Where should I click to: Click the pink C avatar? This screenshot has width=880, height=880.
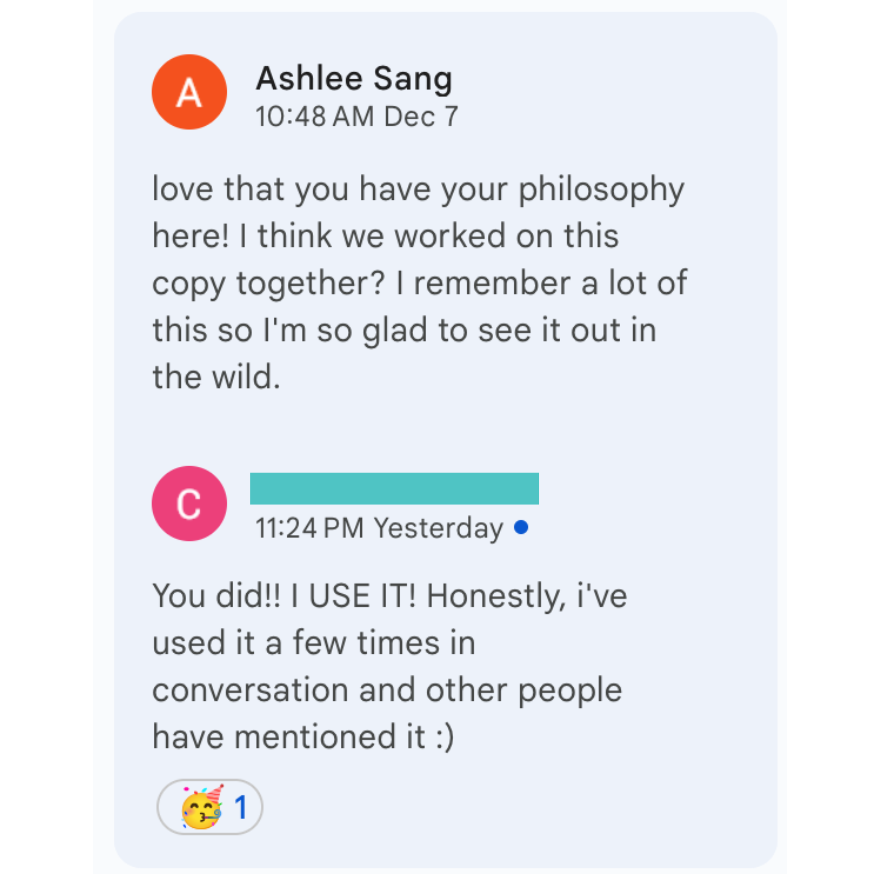[x=189, y=503]
